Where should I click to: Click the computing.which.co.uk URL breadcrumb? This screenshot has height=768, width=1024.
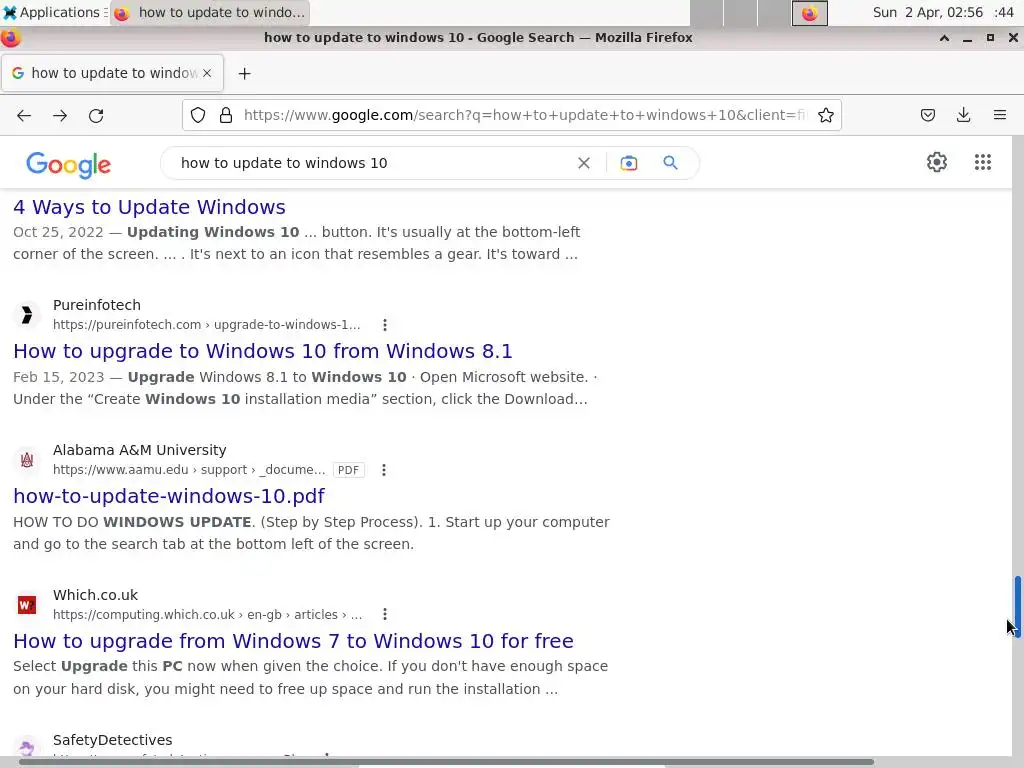pyautogui.click(x=208, y=615)
